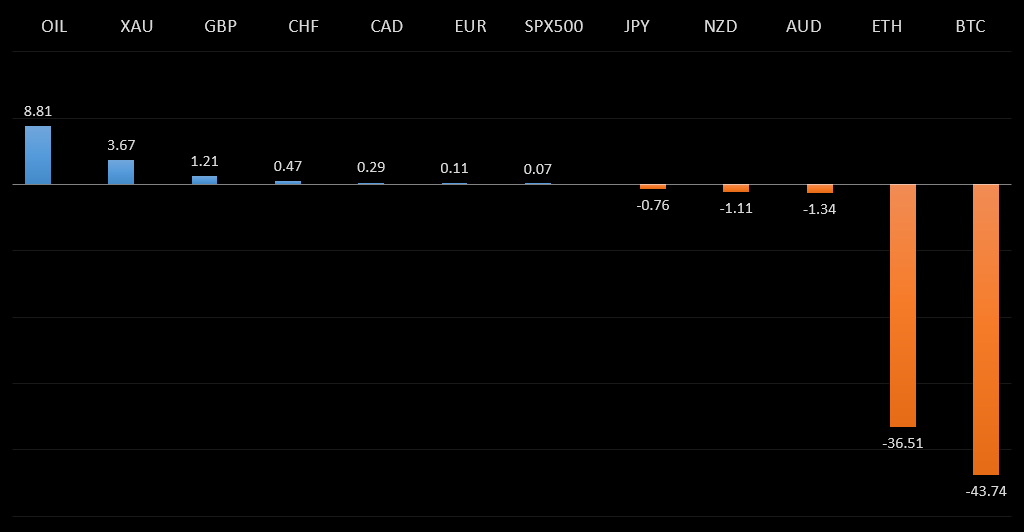1024x532 pixels.
Task: Select the CAD column label
Action: [386, 26]
